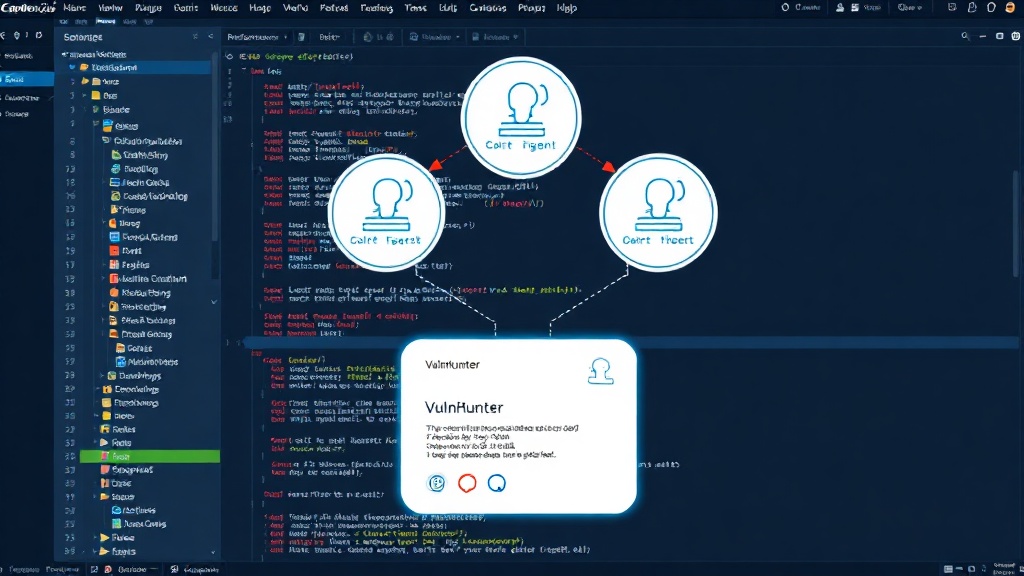1024x576 pixels.
Task: Click the circle icon before the title bar search label
Action: [785, 8]
